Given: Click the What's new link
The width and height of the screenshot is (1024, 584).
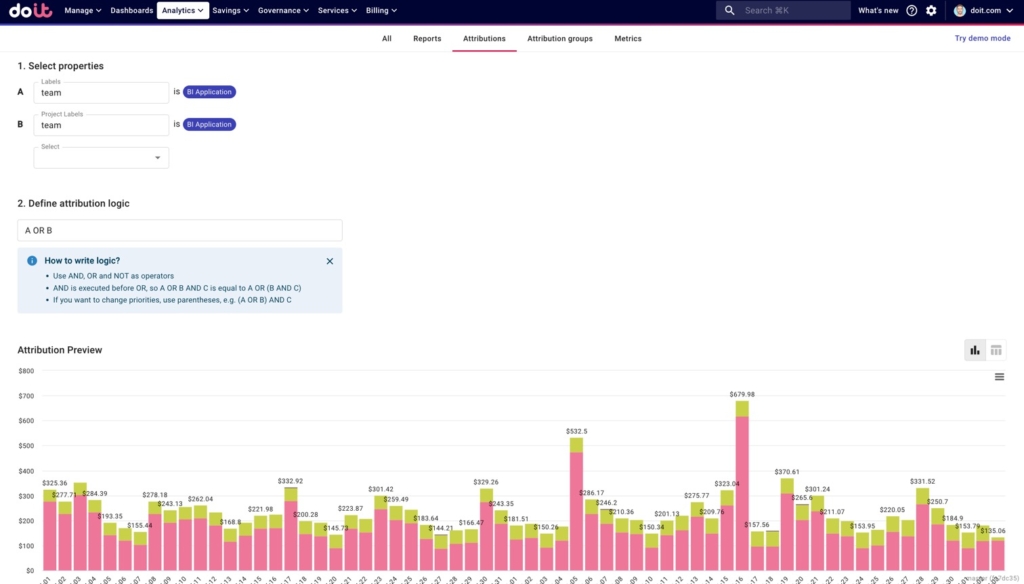Looking at the screenshot, I should [878, 10].
